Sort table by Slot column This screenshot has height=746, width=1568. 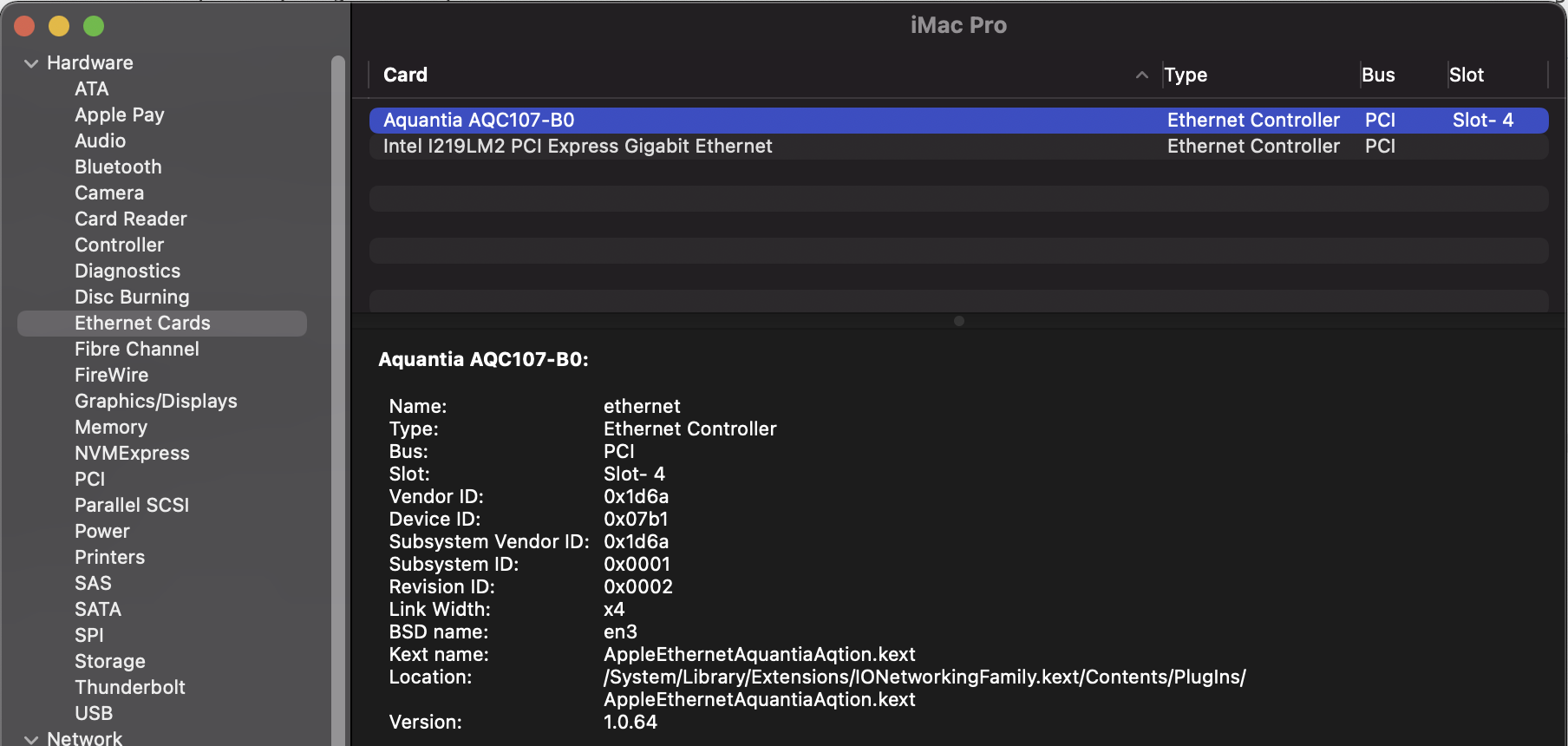tap(1467, 75)
